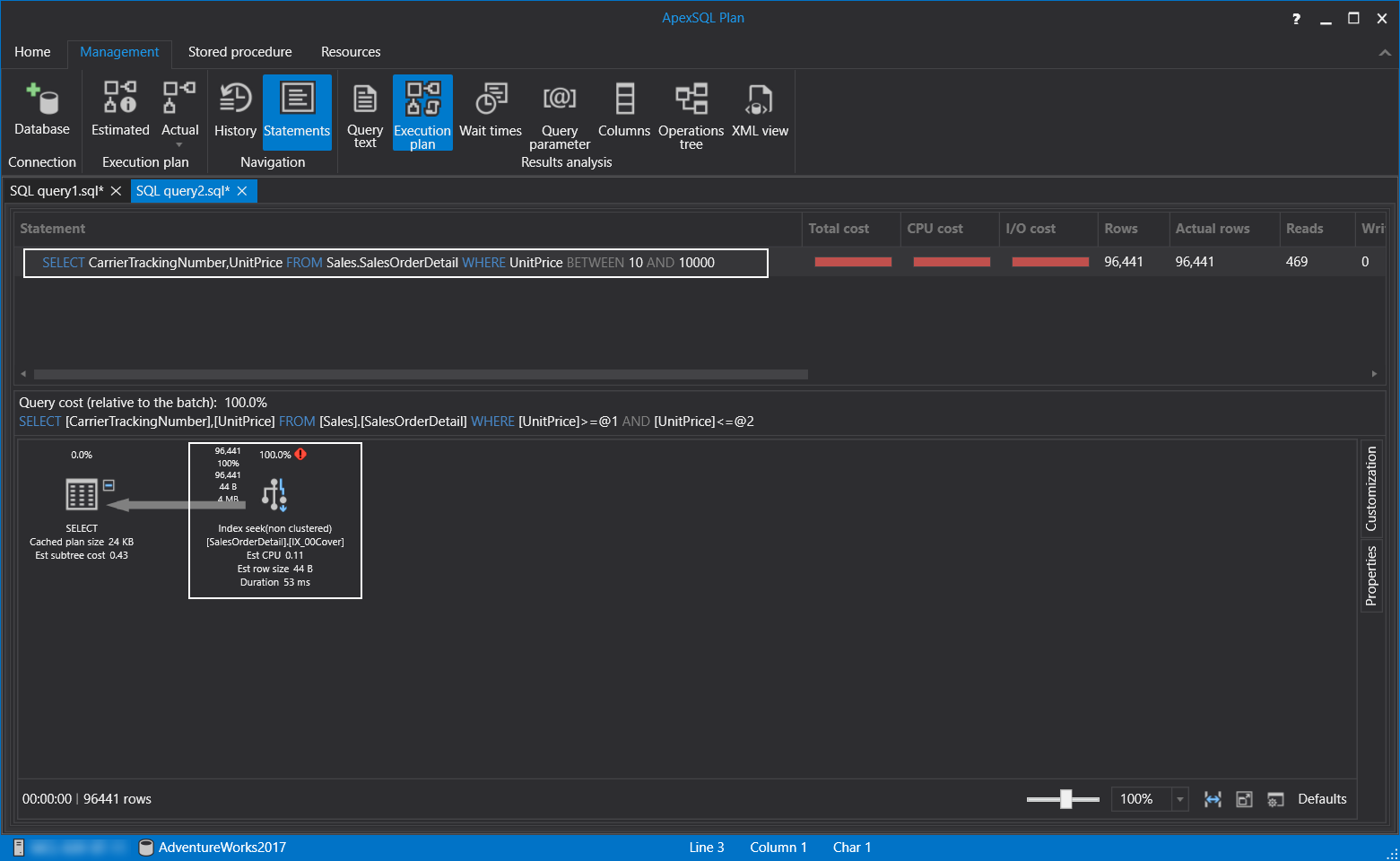This screenshot has width=1400, height=861.
Task: Click the Defaults button
Action: 1321,799
